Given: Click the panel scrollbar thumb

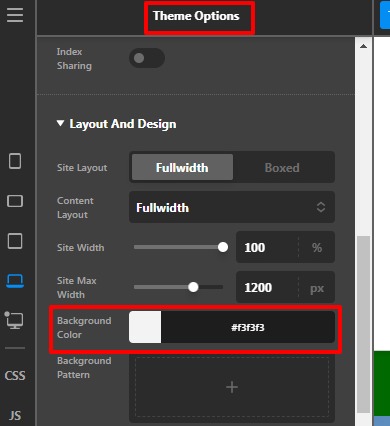Looking at the screenshot, I should pos(364,324).
